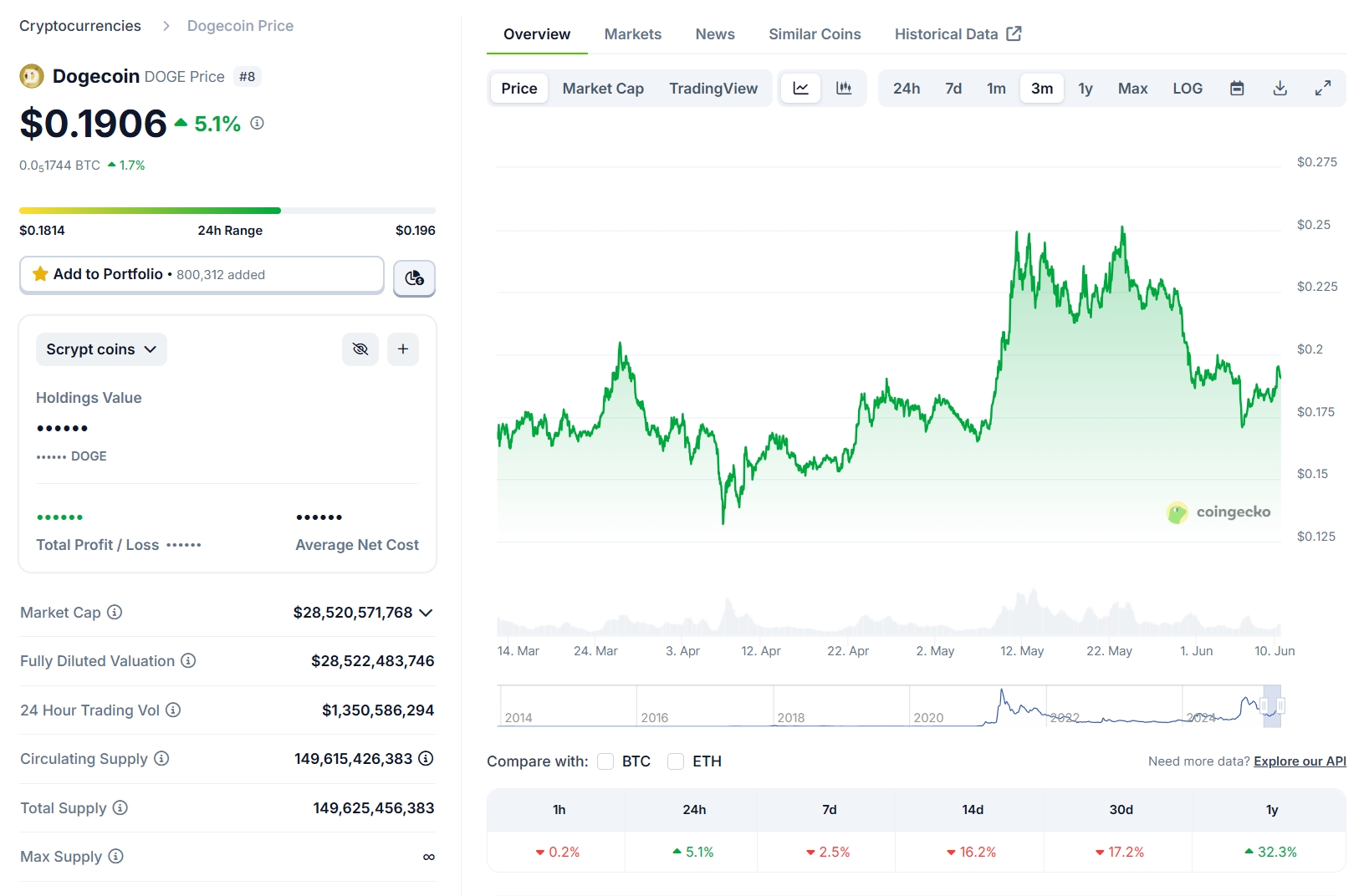Select the Price chart mode
The image size is (1369, 896).
(519, 88)
